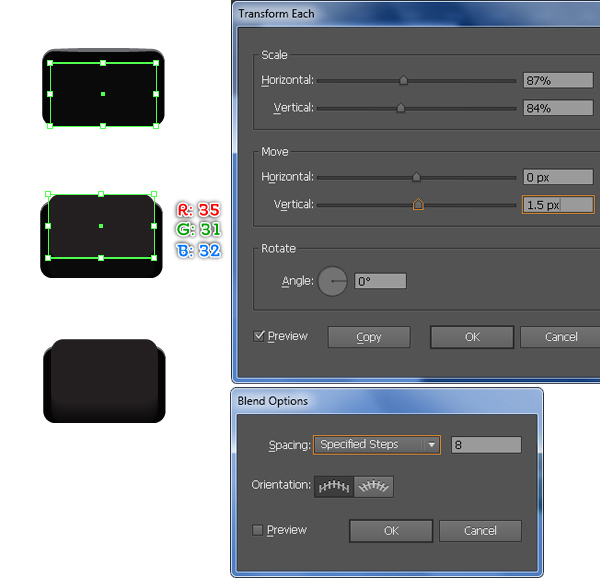Screen dimensions: 600x580
Task: Click the Scale Vertical 84% field
Action: [558, 108]
